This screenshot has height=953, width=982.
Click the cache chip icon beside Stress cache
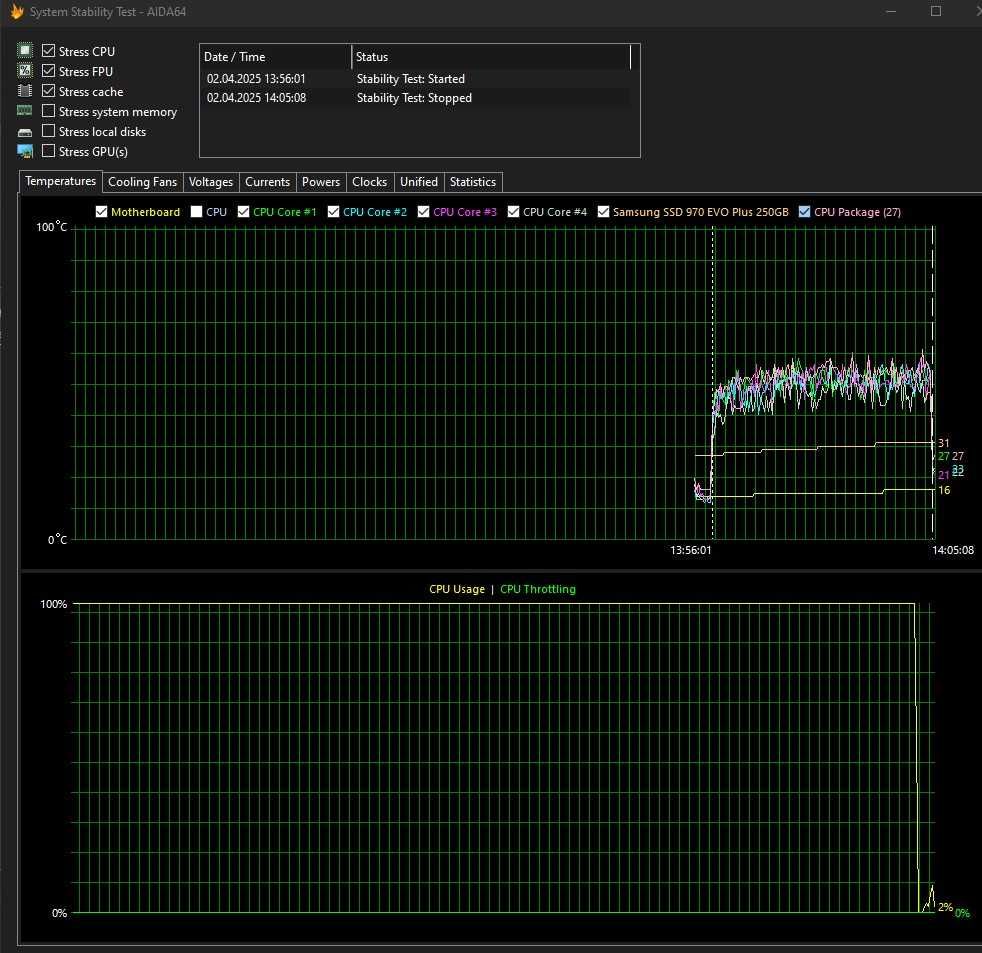(24, 91)
